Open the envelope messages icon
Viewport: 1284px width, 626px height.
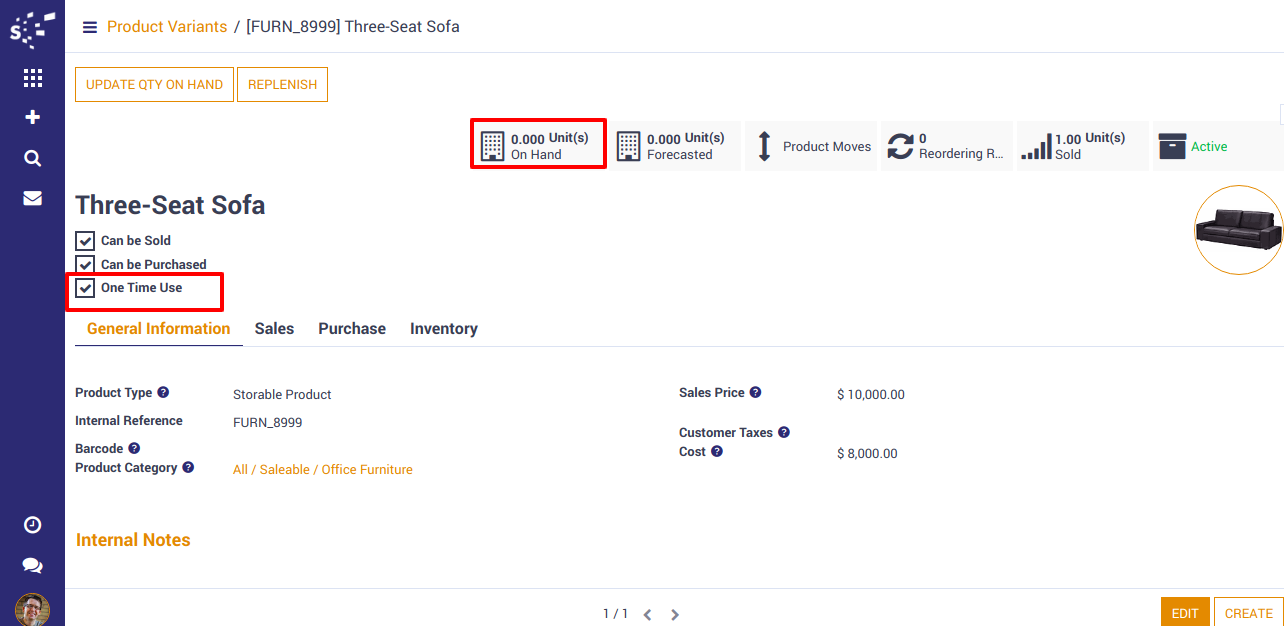point(32,198)
